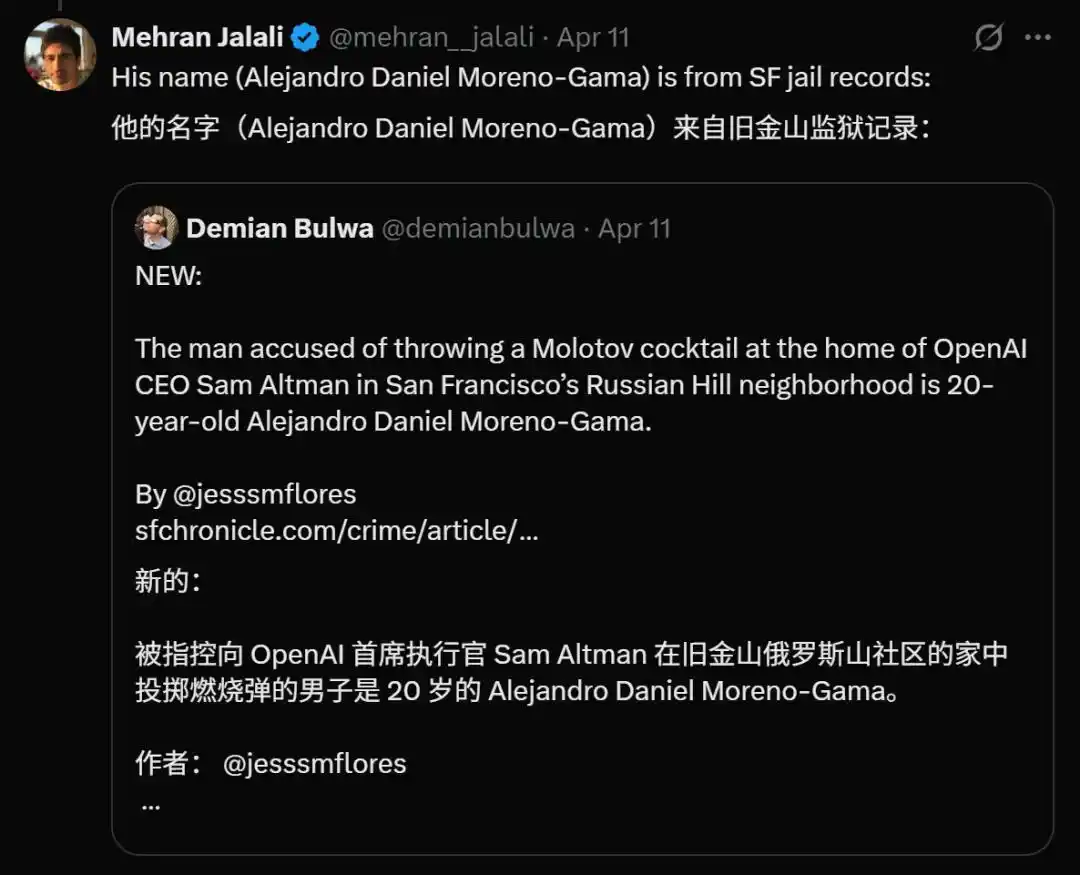Click the main tweet's Apr 11 timestamp
Image resolution: width=1080 pixels, height=875 pixels.
point(593,37)
